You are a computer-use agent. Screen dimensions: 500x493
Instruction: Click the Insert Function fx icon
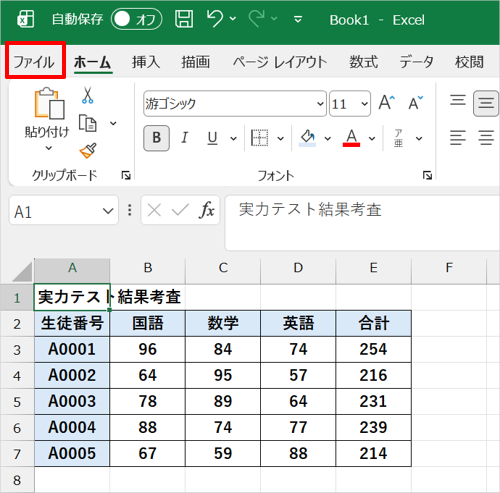click(x=207, y=210)
